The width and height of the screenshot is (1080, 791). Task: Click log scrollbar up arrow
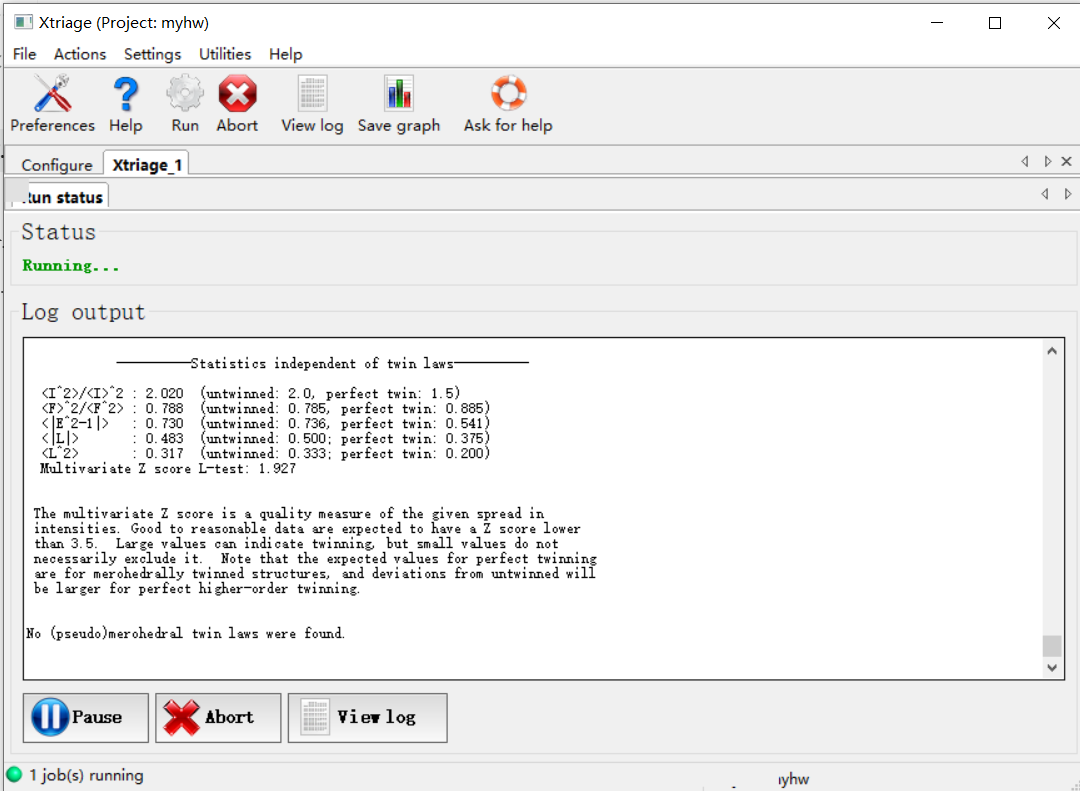(1052, 351)
